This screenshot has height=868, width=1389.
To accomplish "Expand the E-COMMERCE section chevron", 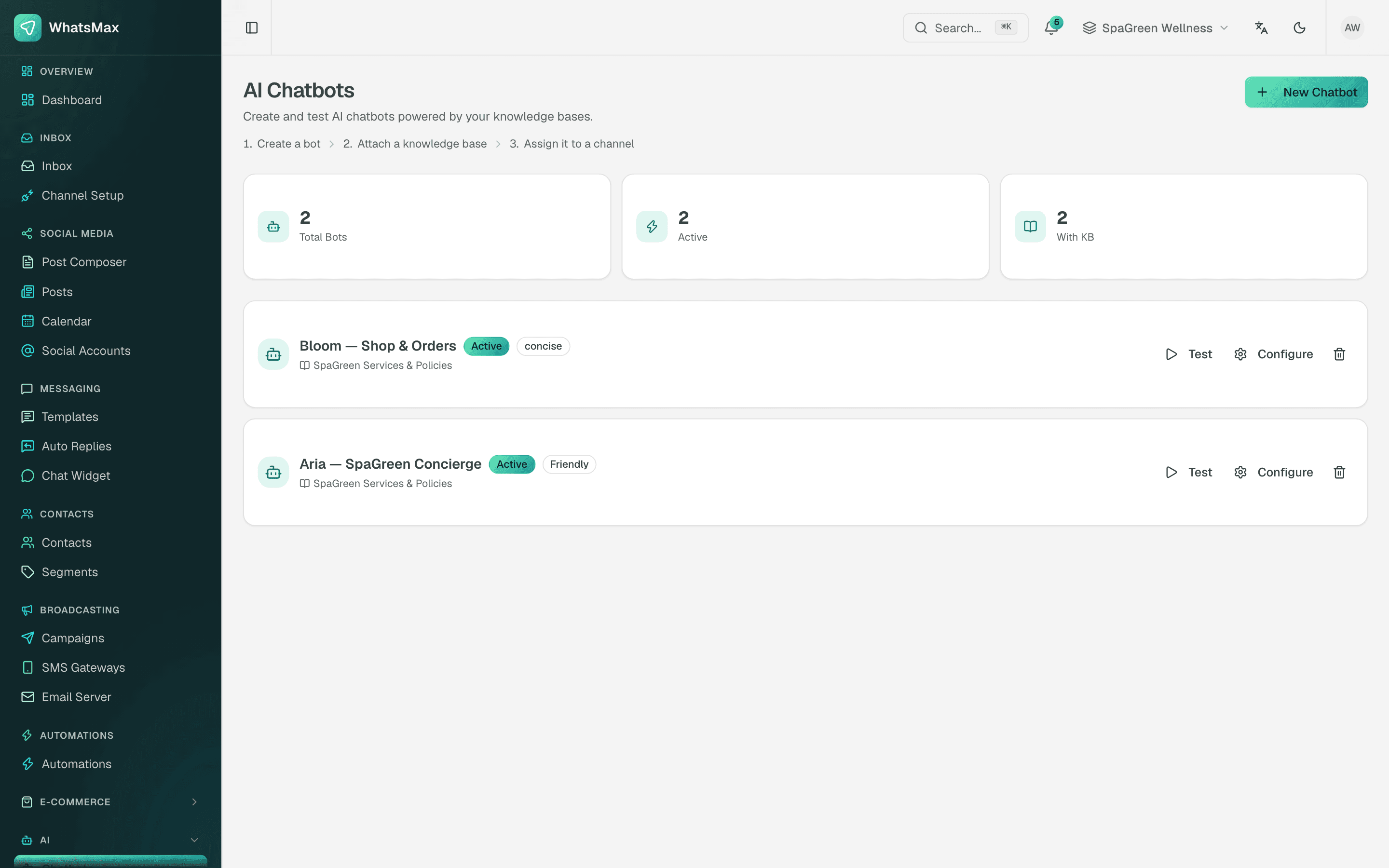I will [x=194, y=802].
